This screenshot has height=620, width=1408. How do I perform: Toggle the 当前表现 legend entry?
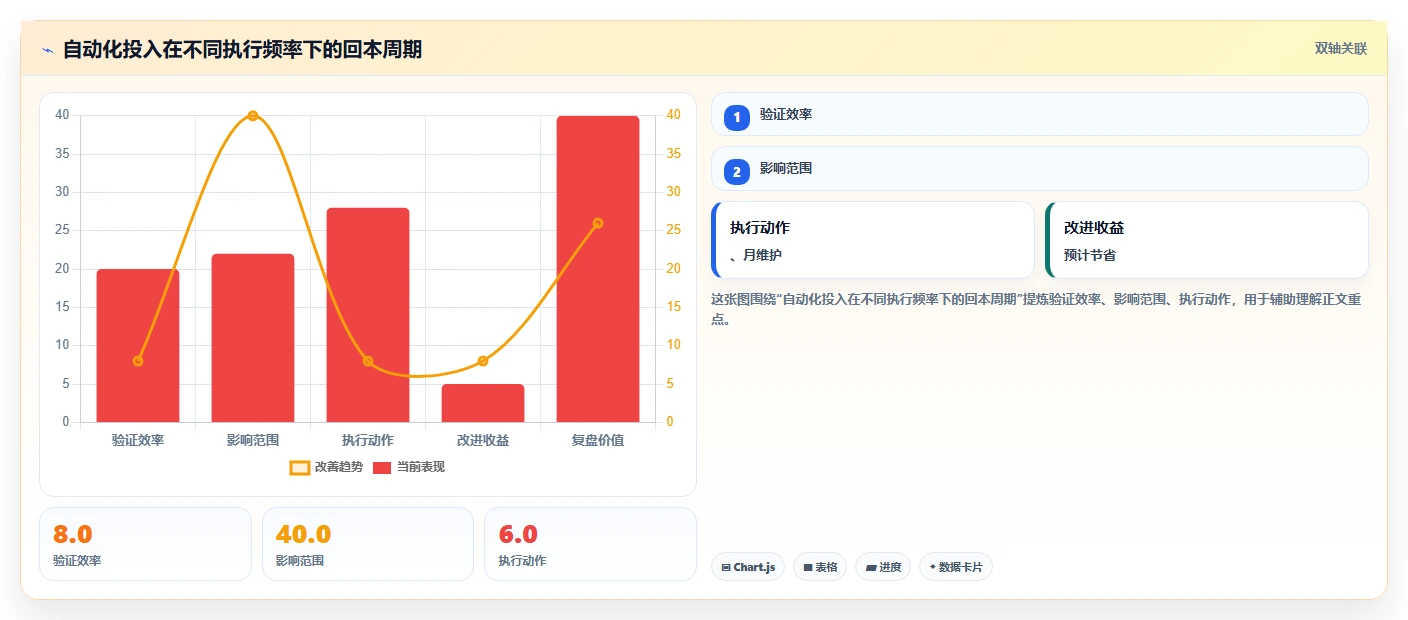pos(408,467)
